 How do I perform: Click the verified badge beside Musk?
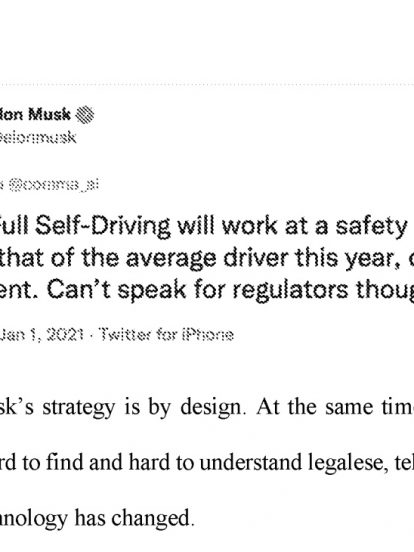click(x=85, y=115)
